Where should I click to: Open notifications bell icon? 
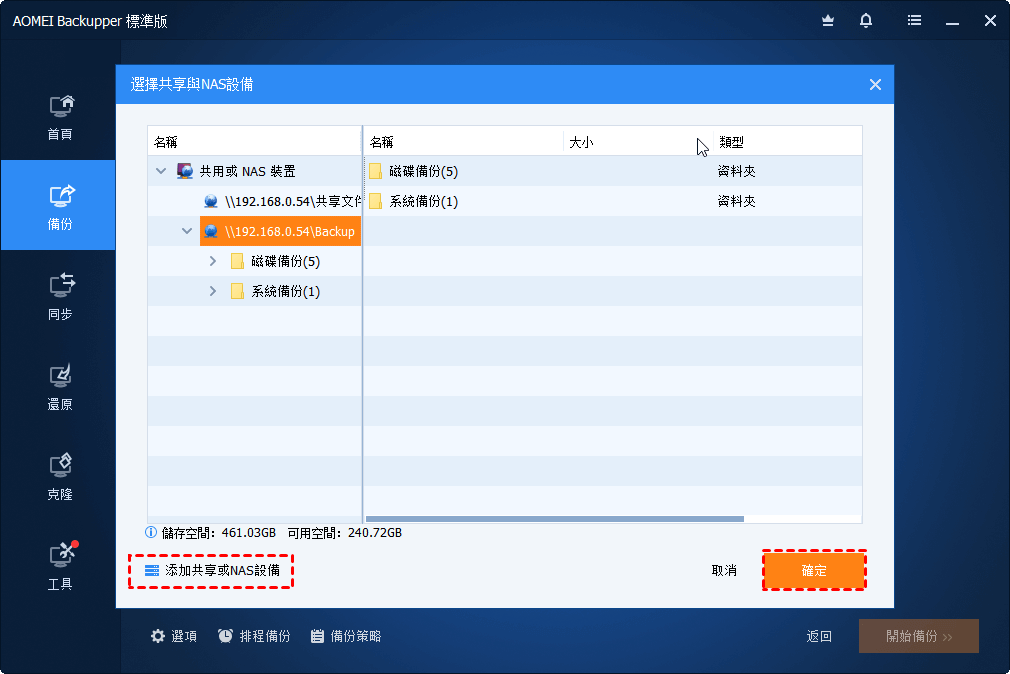pyautogui.click(x=866, y=21)
